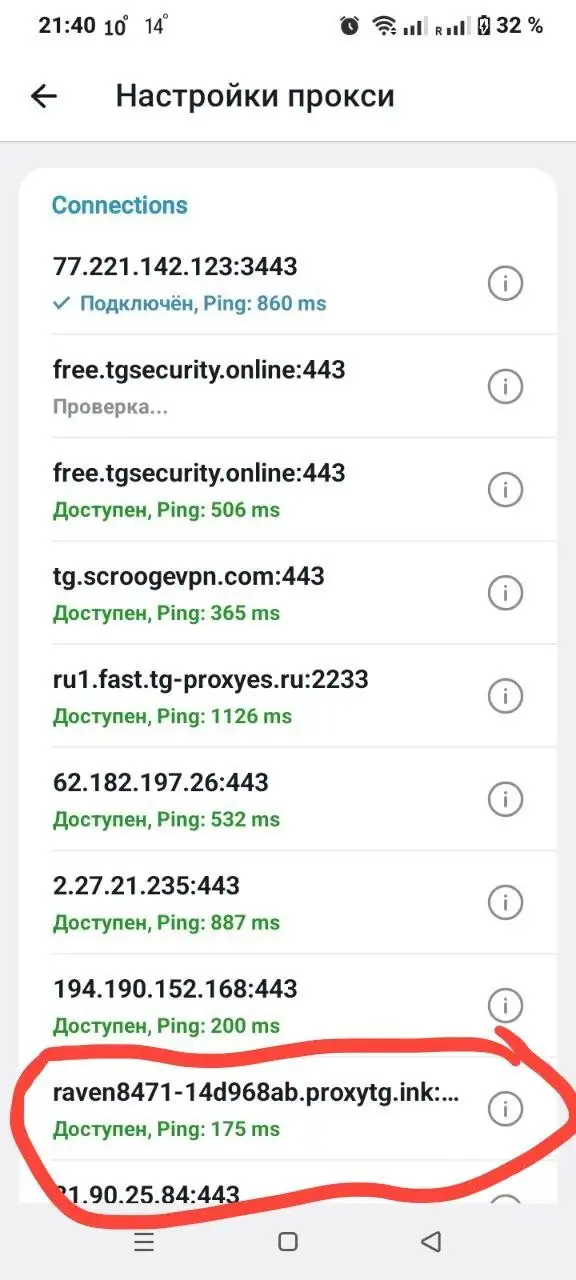
Task: Open recent apps with the menu button
Action: coord(144,1241)
